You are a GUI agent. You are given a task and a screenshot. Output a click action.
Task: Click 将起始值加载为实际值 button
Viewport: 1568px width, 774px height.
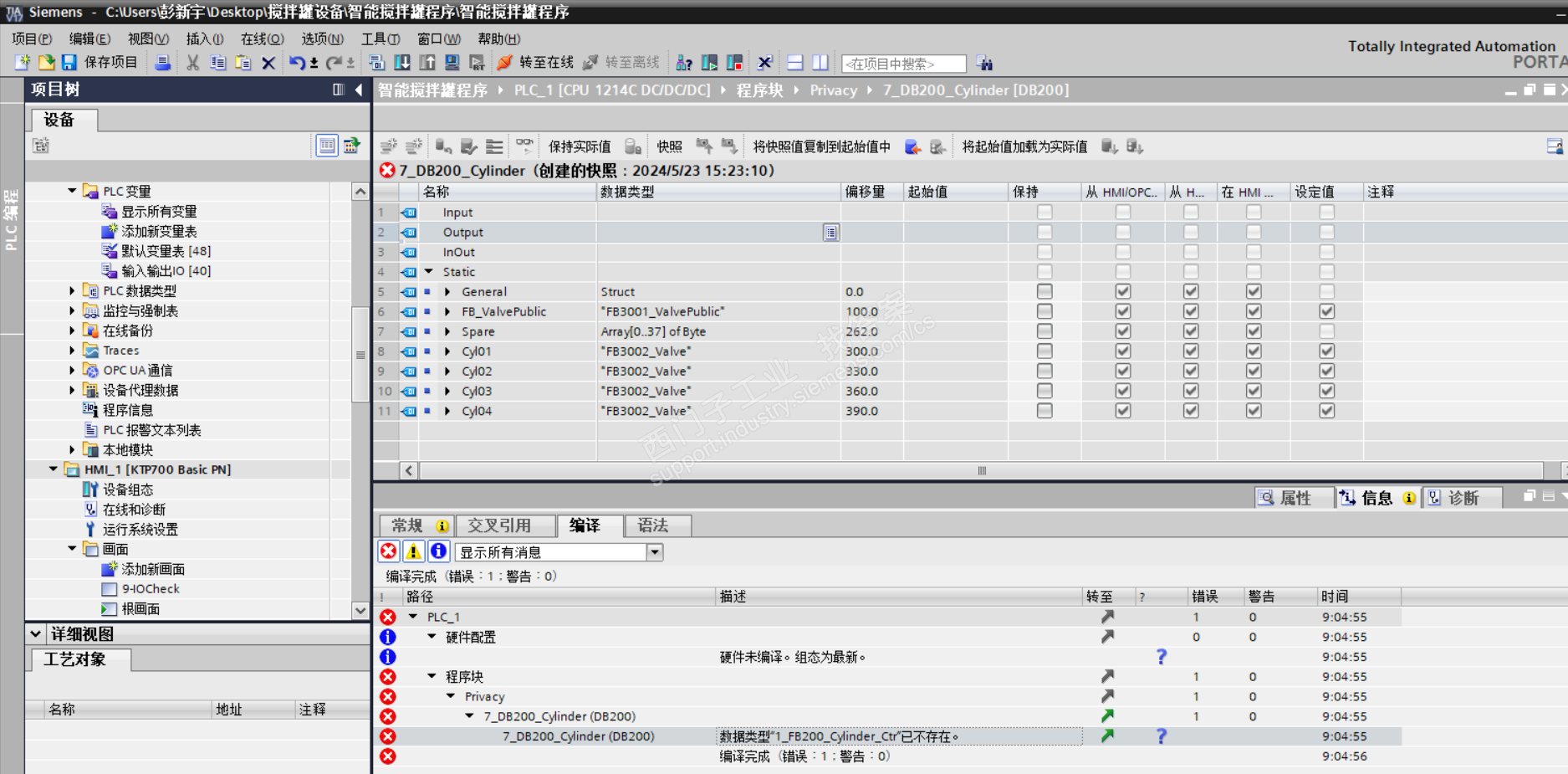point(1024,146)
